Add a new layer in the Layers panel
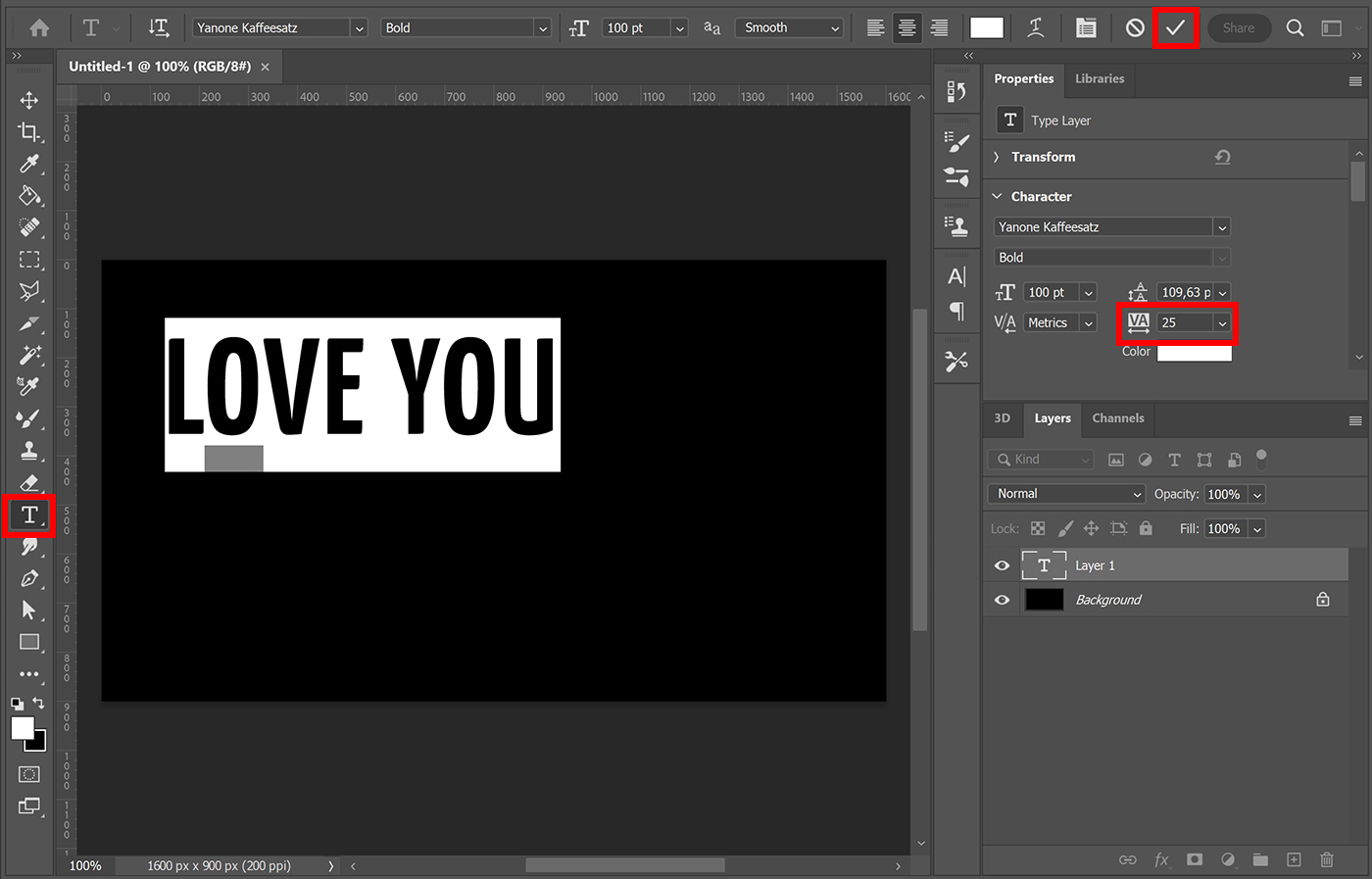 pyautogui.click(x=1294, y=859)
